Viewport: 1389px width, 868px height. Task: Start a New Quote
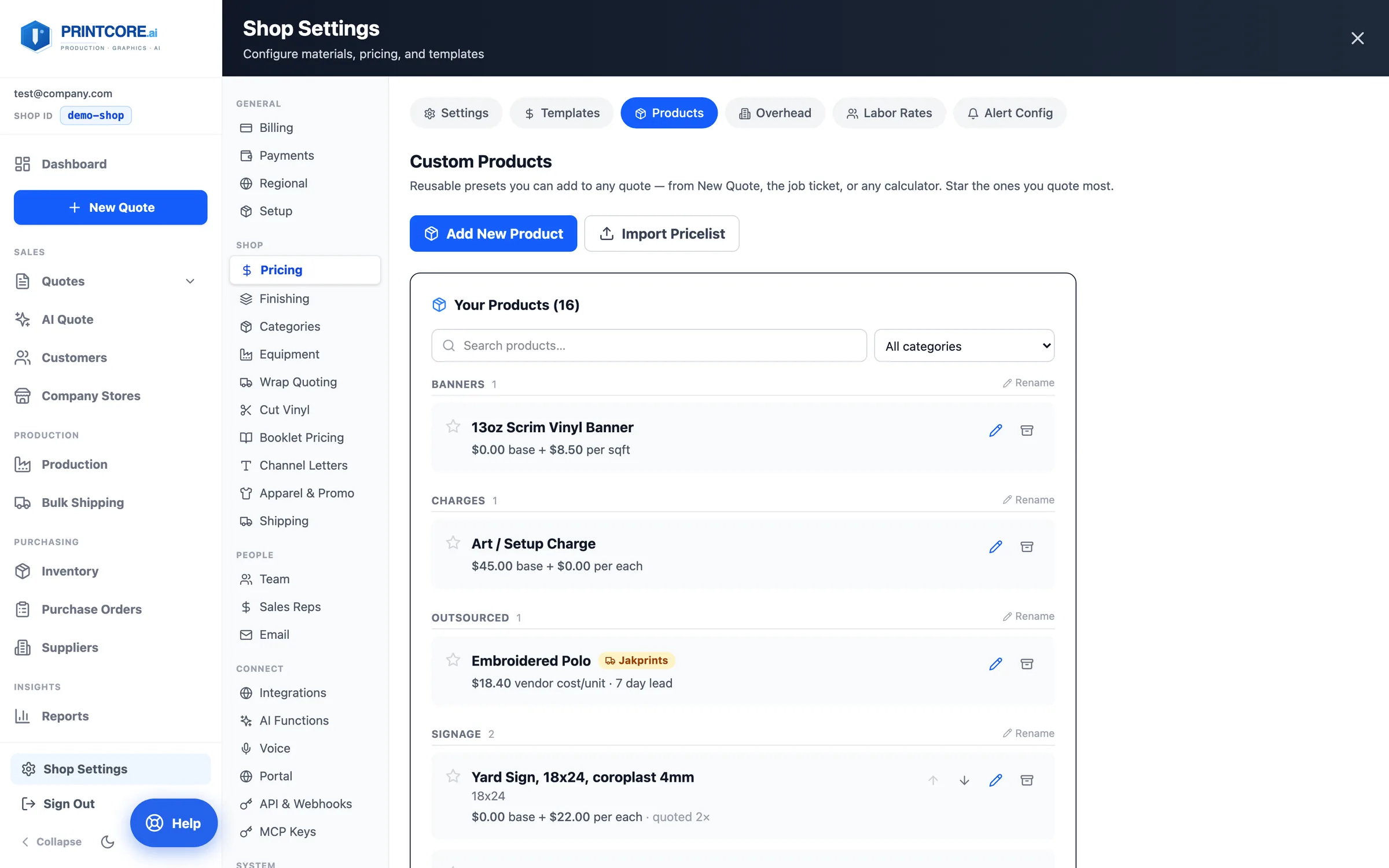click(x=111, y=207)
